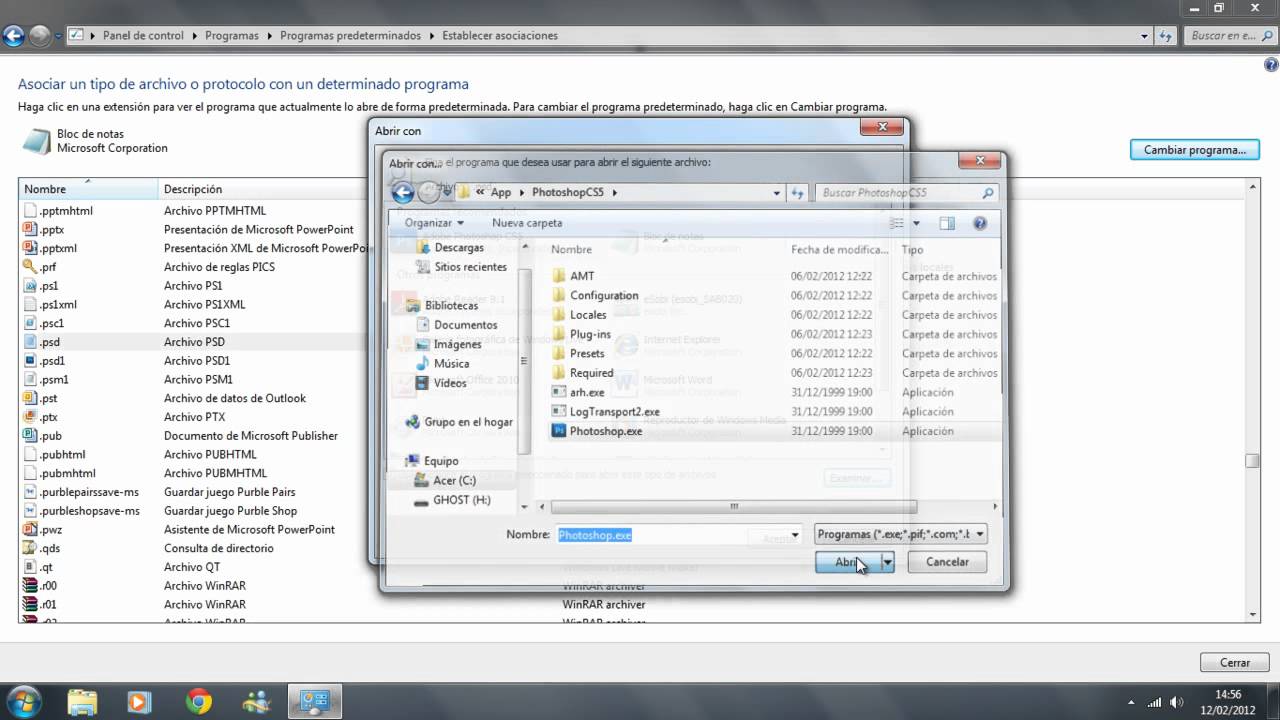Open Windows Explorer from taskbar

point(83,702)
